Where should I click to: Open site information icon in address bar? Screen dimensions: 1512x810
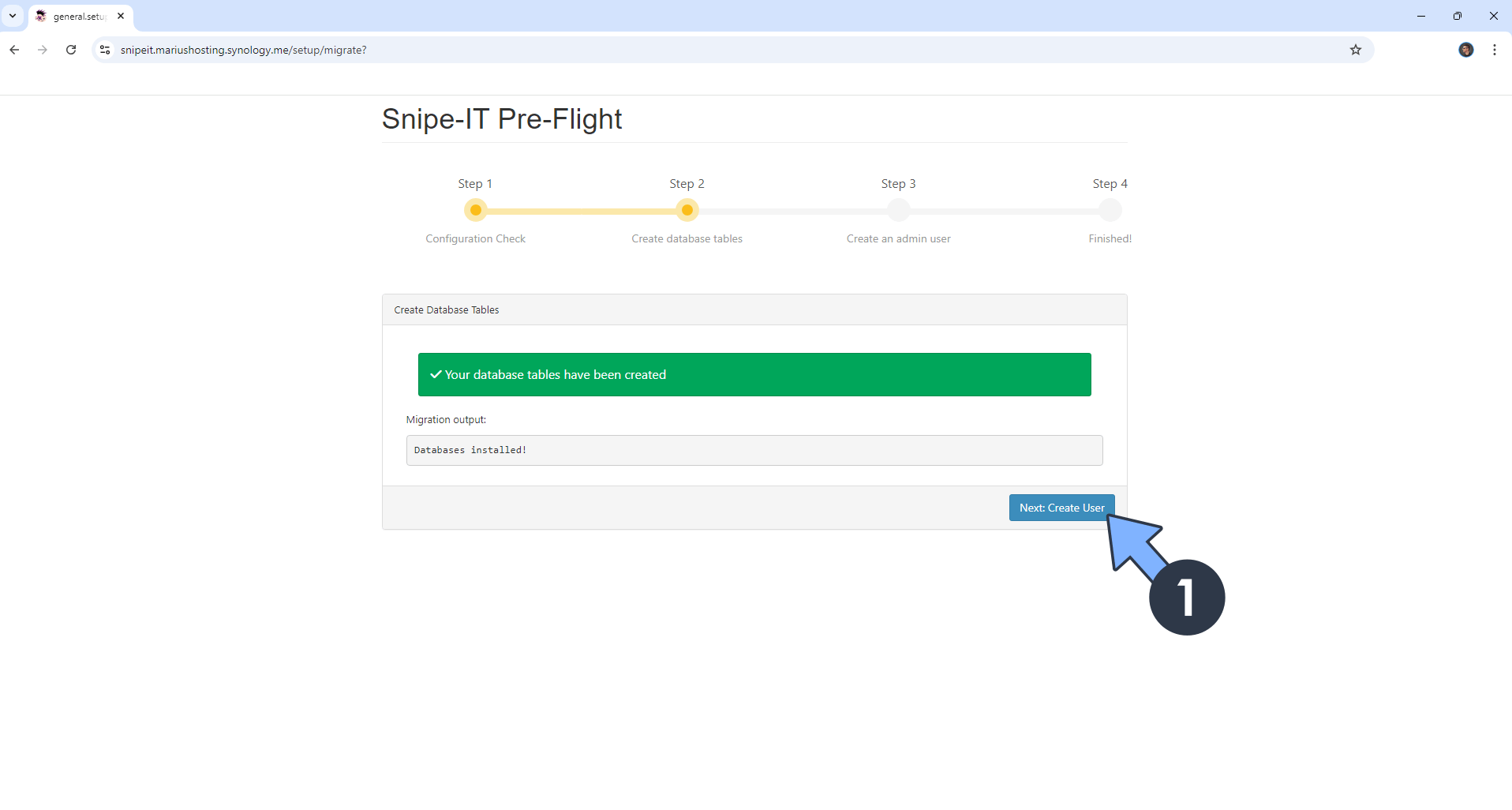coord(105,50)
